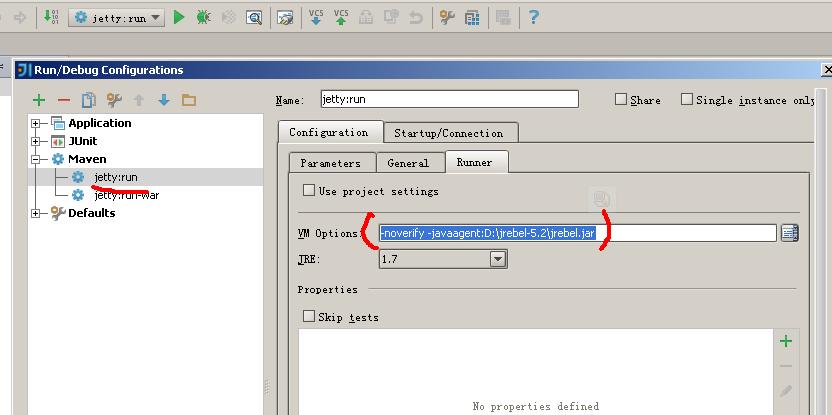Viewport: 832px width, 415px height.
Task: Select the Maven node label
Action: (x=87, y=159)
